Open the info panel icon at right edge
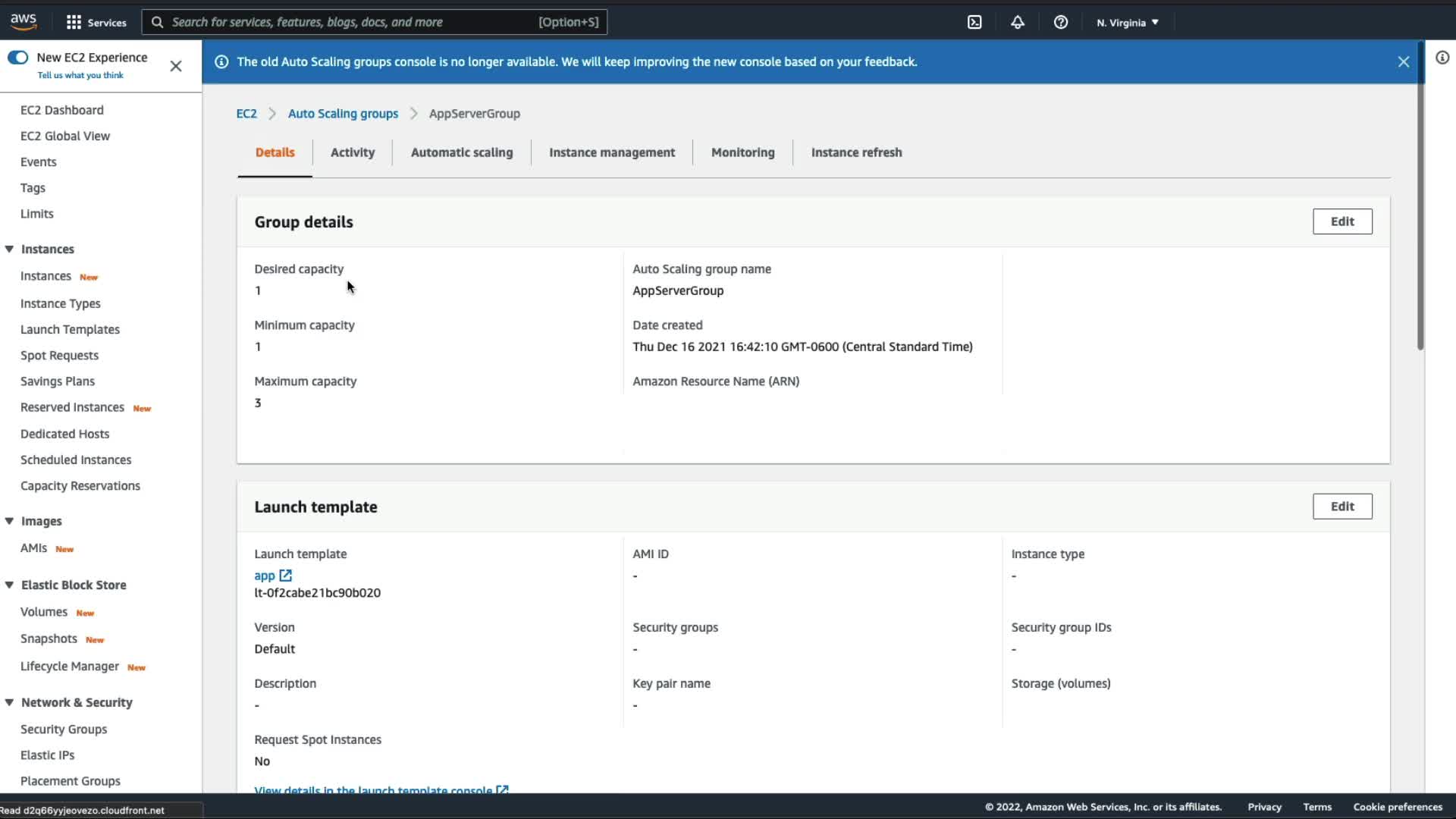 (1442, 58)
